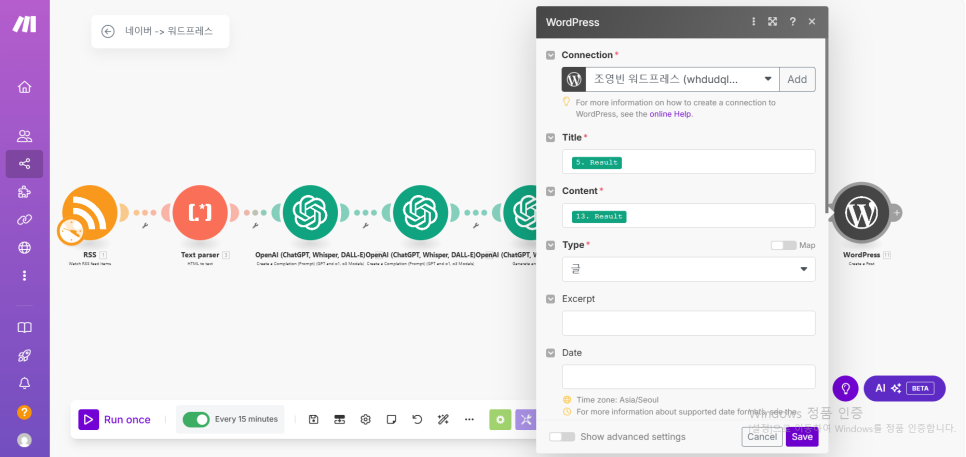Click the undo arrow in bottom toolbar
966x457 pixels.
417,419
